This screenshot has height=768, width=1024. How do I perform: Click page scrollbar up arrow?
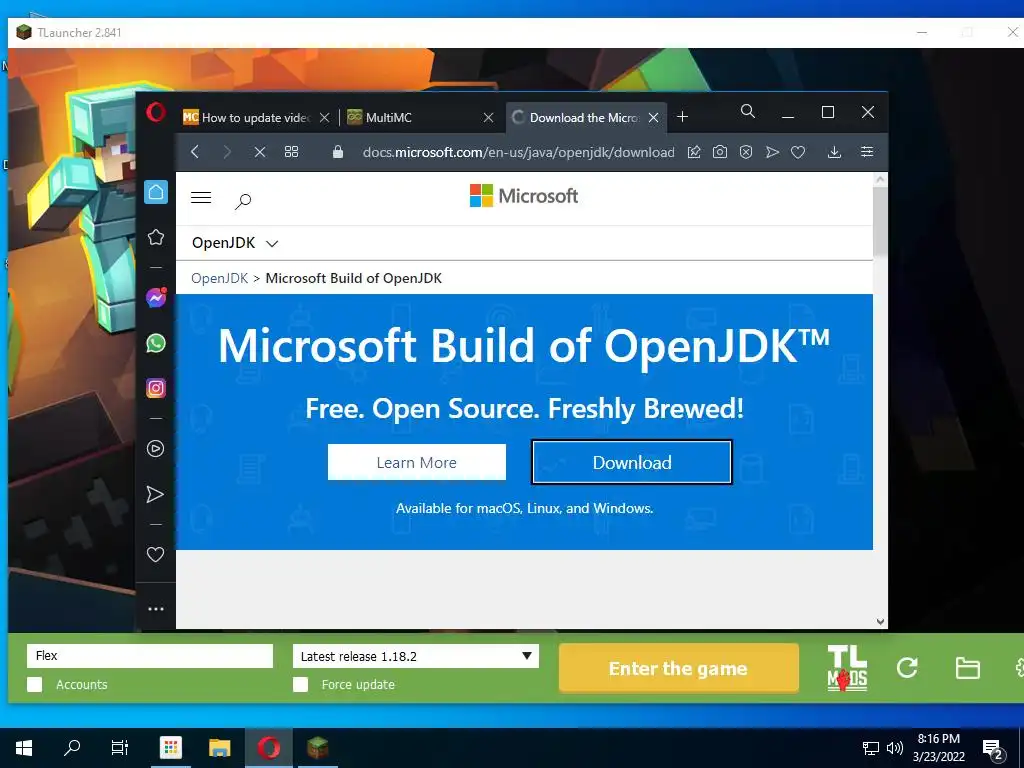tap(880, 179)
